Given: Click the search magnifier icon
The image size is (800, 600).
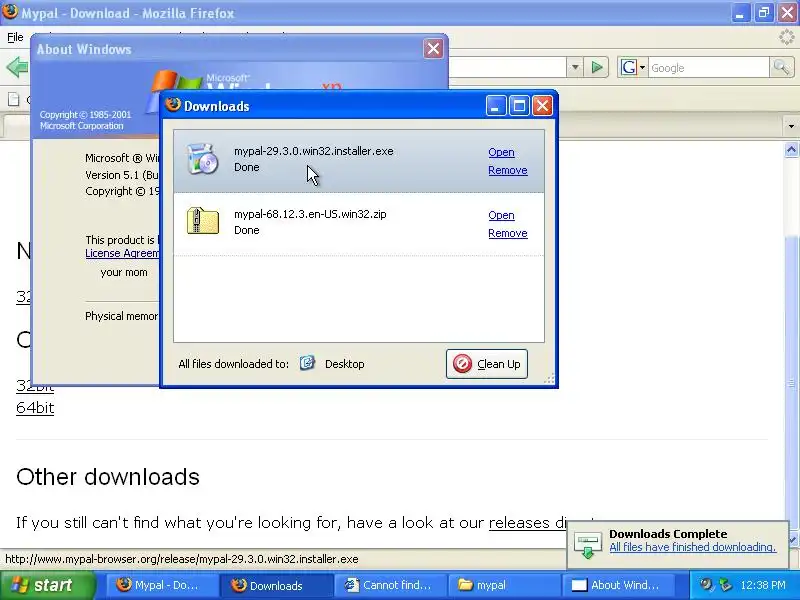Looking at the screenshot, I should coord(781,67).
